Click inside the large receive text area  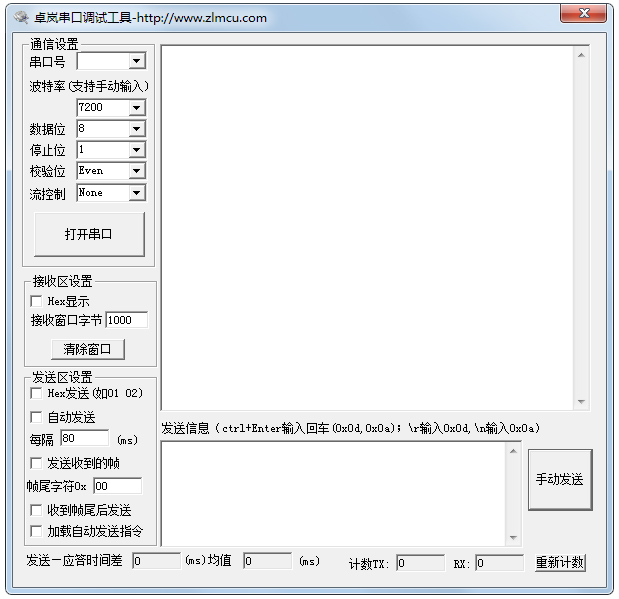click(368, 228)
